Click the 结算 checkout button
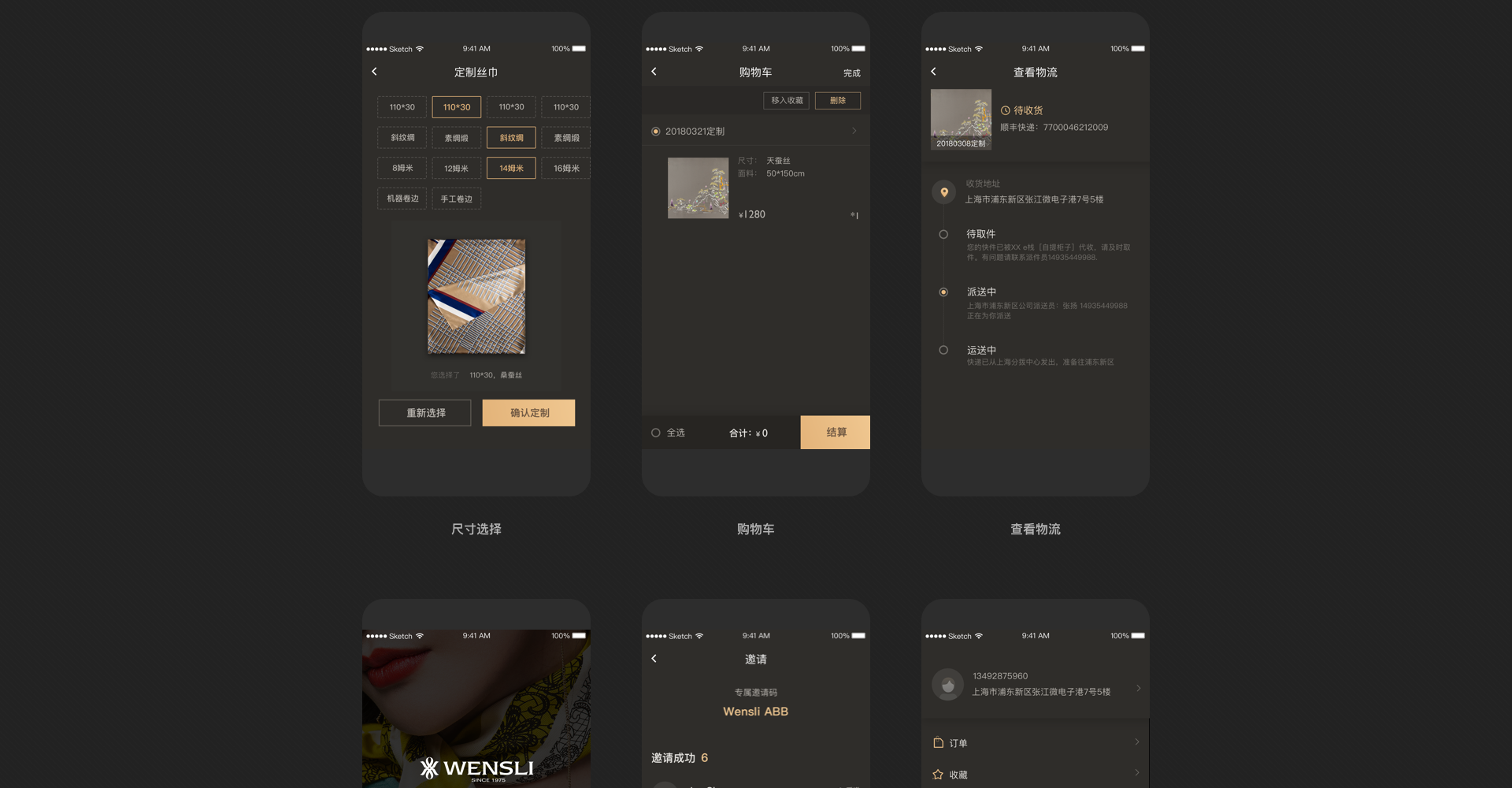Viewport: 1512px width, 788px height. click(x=836, y=433)
